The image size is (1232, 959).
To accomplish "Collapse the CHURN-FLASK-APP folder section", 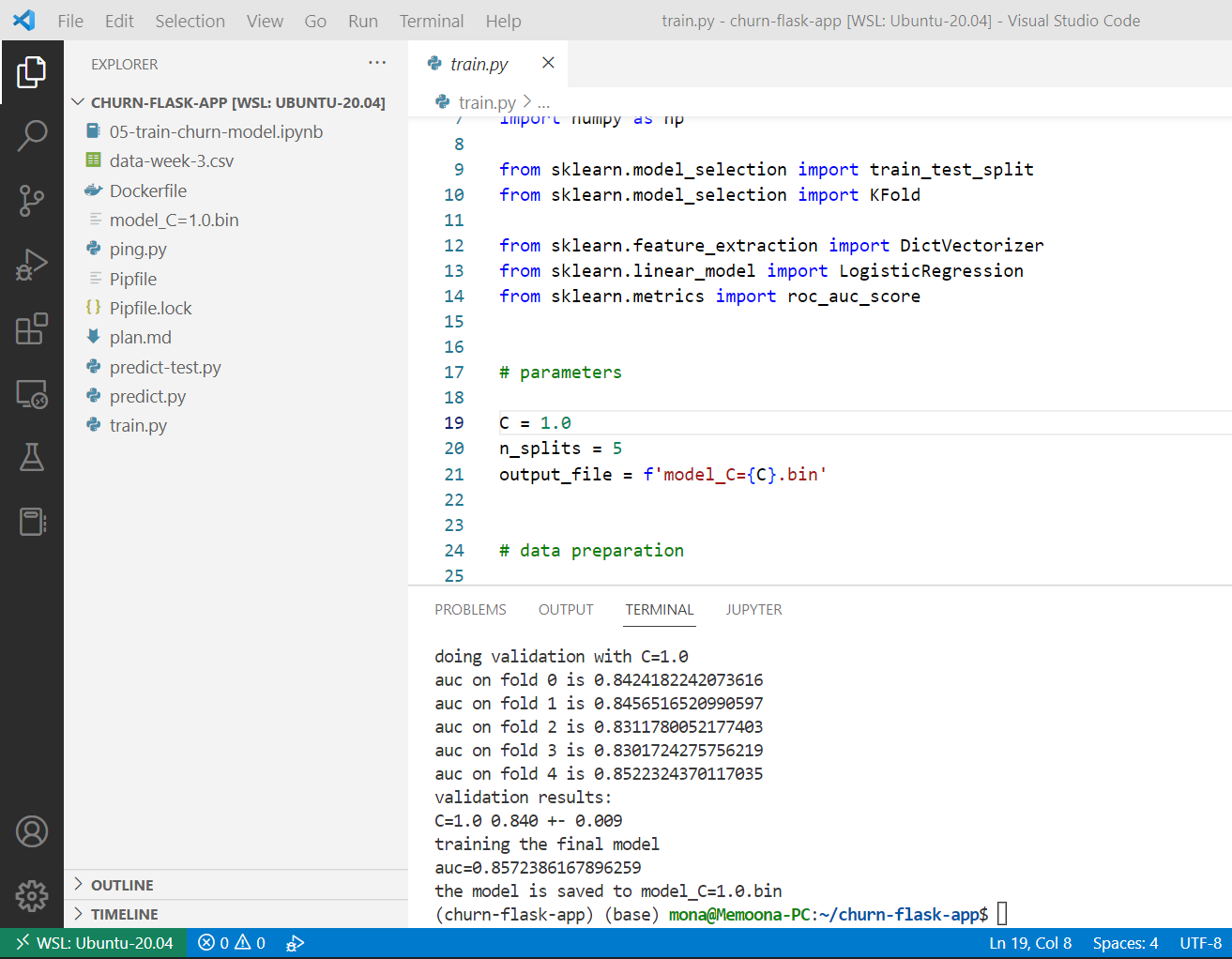I will tap(236, 102).
